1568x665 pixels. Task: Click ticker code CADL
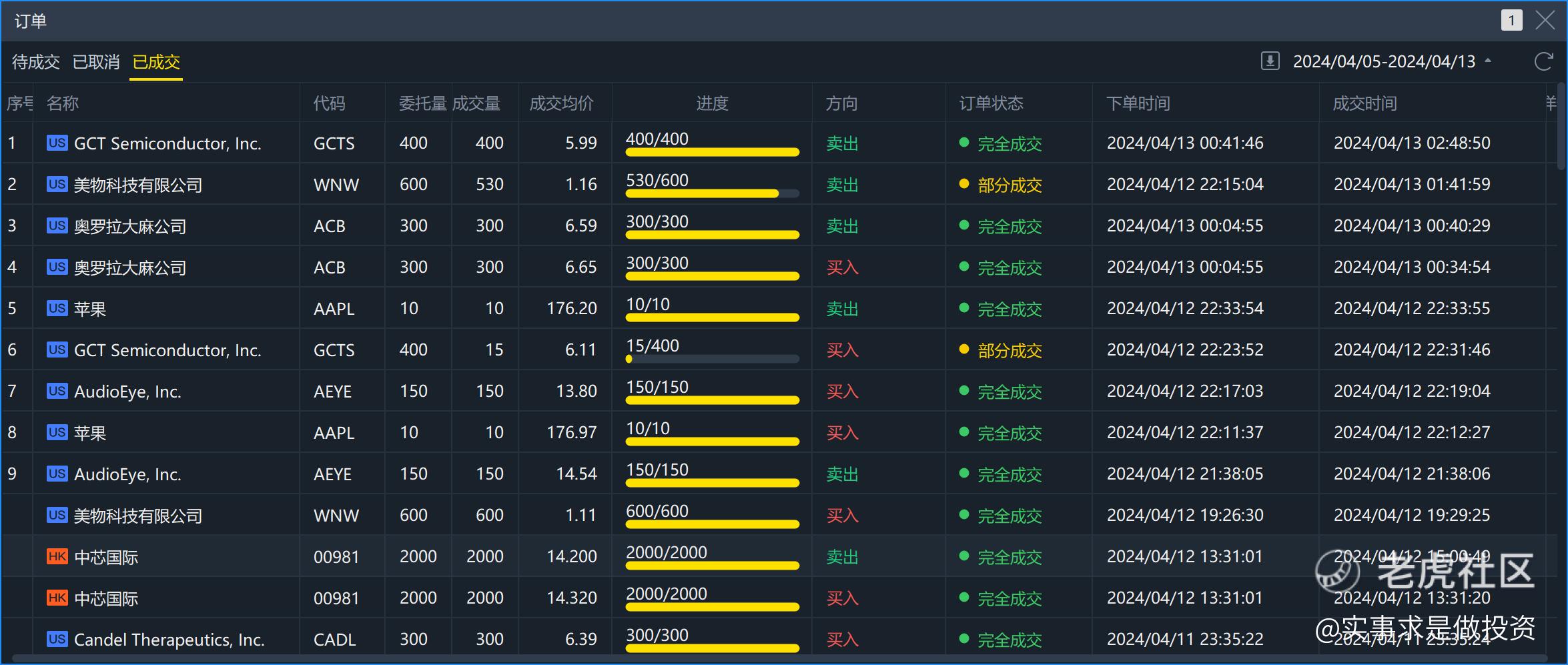(334, 640)
